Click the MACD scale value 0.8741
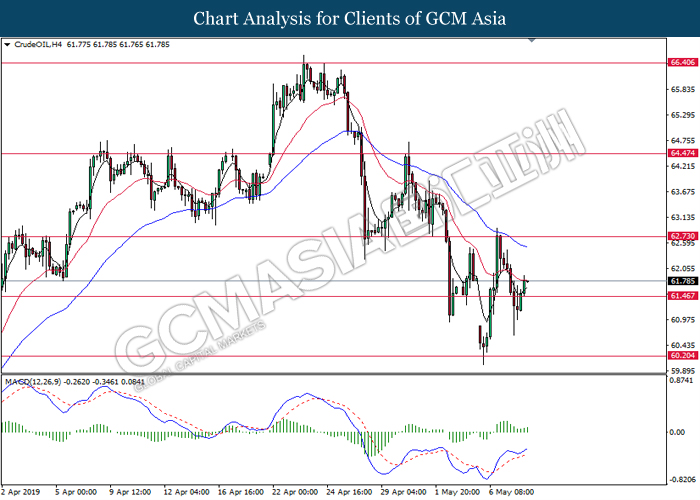700x500 pixels. [683, 380]
